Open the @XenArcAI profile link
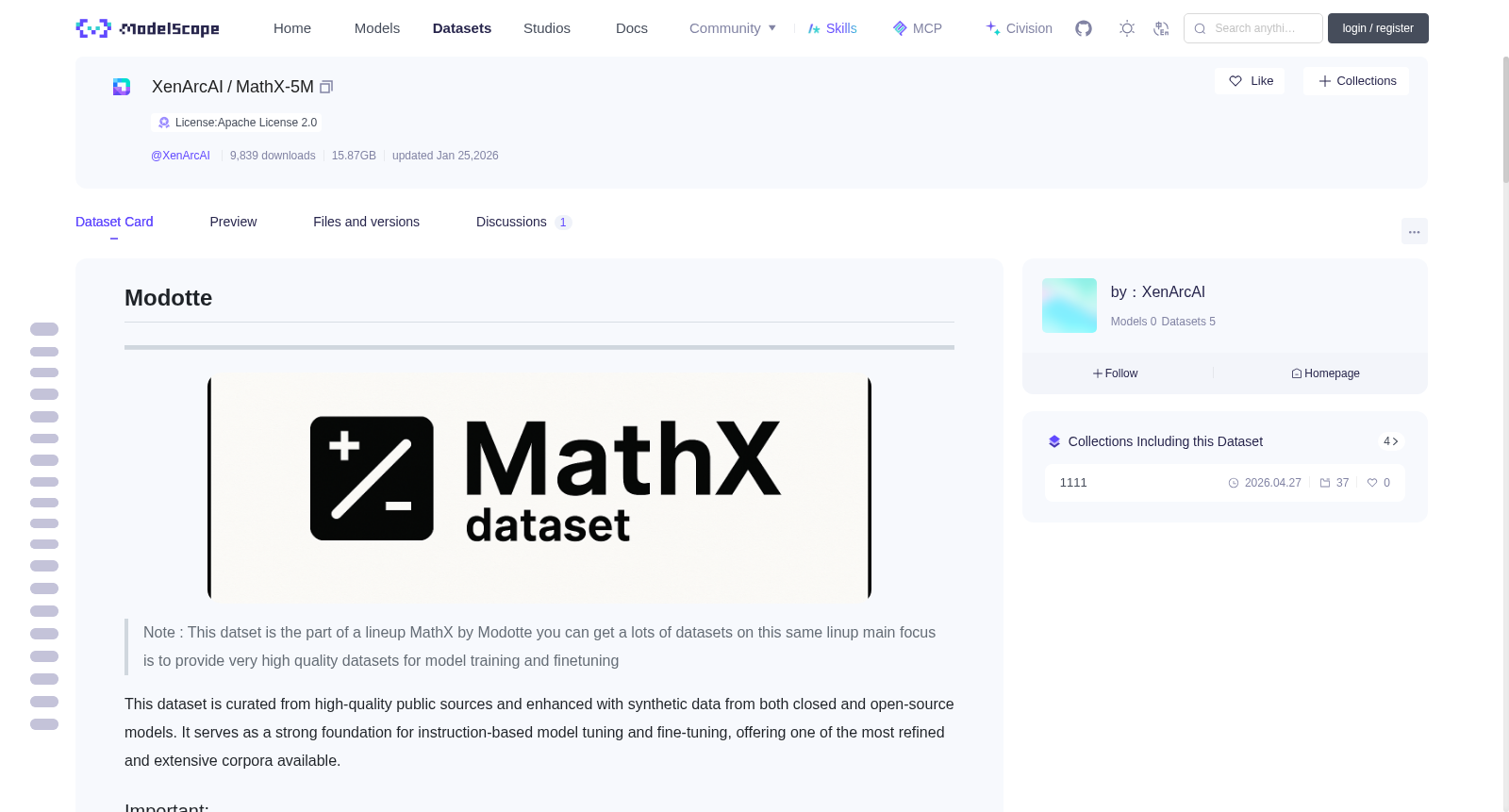The width and height of the screenshot is (1509, 812). pos(180,156)
